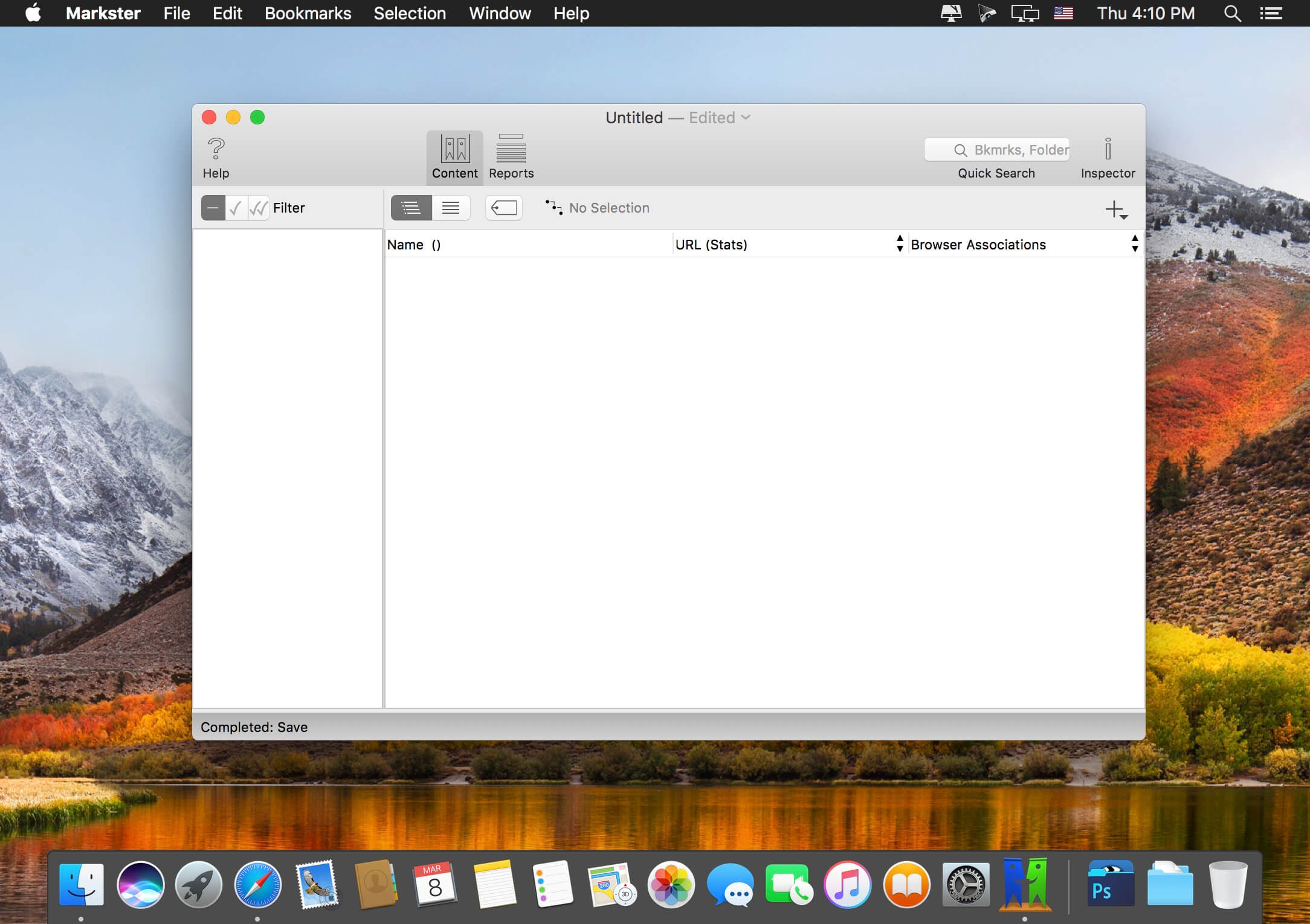The image size is (1310, 924).
Task: Toggle the double checkmark filter
Action: (x=259, y=208)
